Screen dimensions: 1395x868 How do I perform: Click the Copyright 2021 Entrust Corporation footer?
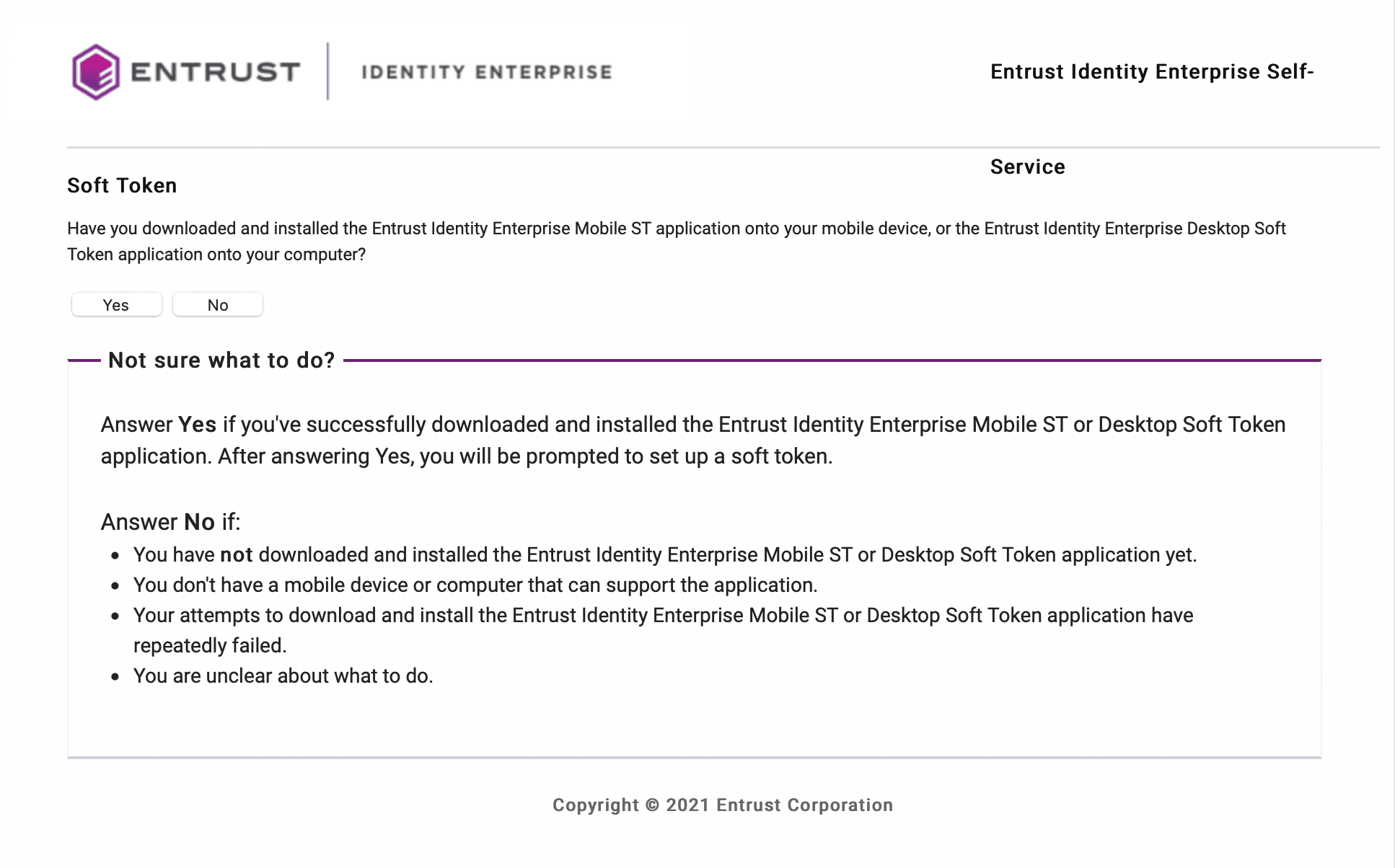[723, 805]
